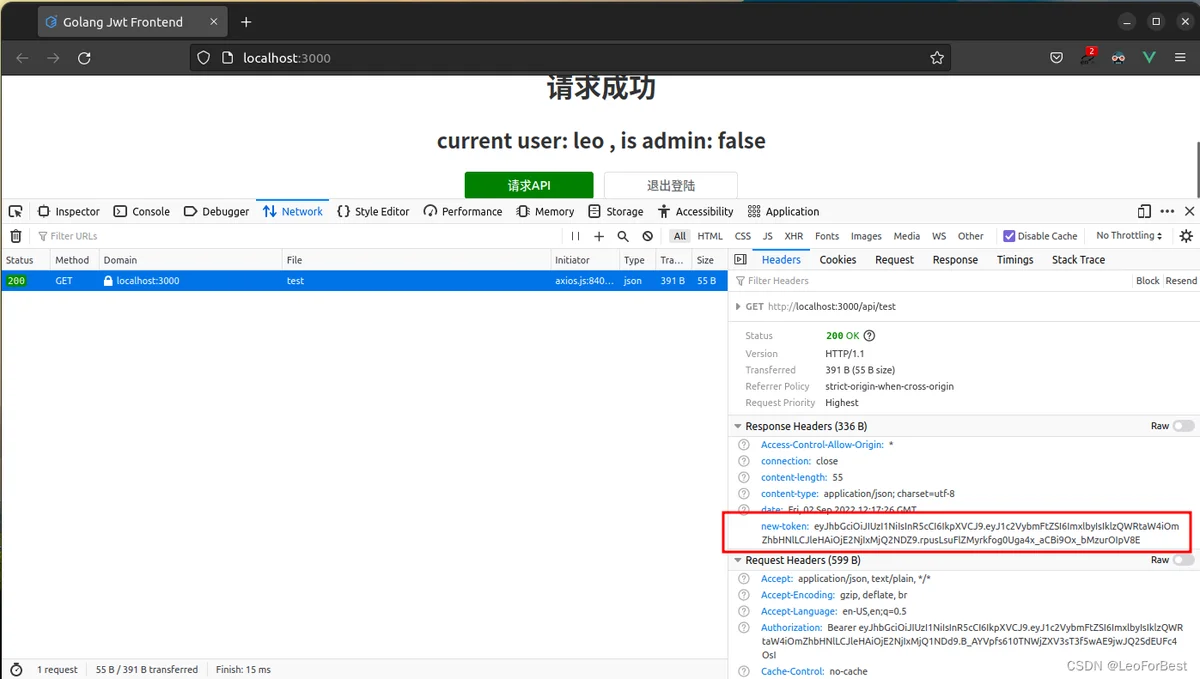Filter requests by CSS type
The height and width of the screenshot is (679, 1200).
743,236
